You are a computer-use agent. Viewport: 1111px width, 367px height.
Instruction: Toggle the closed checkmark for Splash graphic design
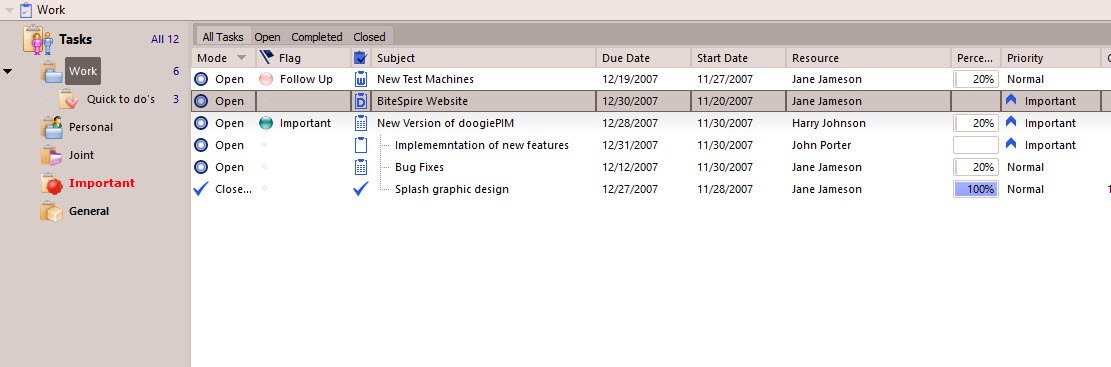click(x=201, y=189)
